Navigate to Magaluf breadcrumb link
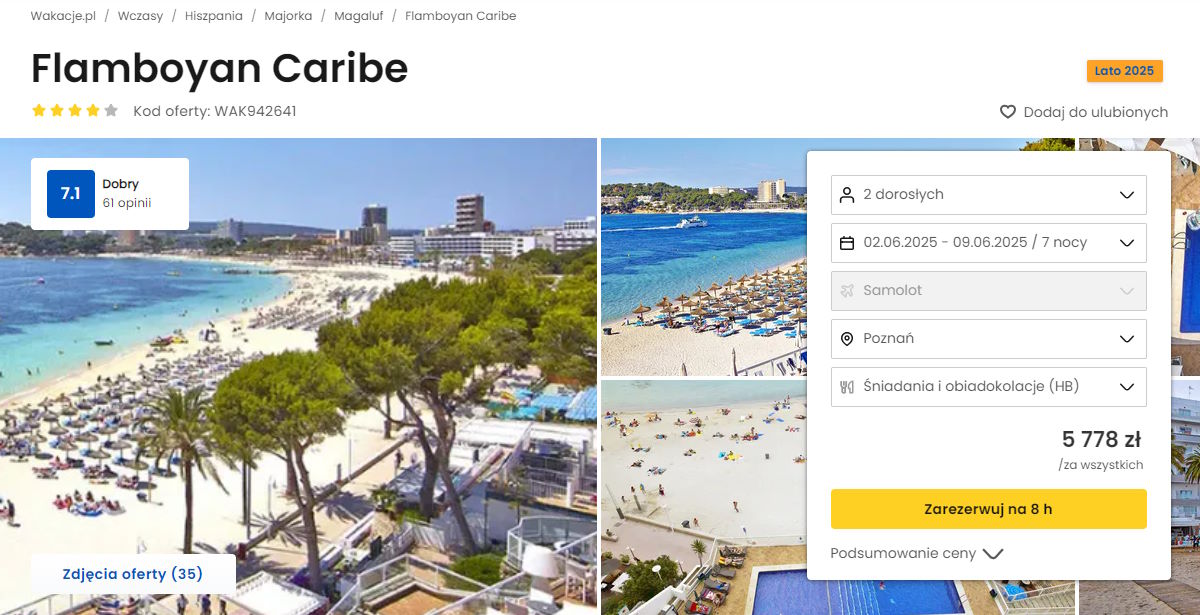This screenshot has width=1200, height=615. pyautogui.click(x=358, y=16)
